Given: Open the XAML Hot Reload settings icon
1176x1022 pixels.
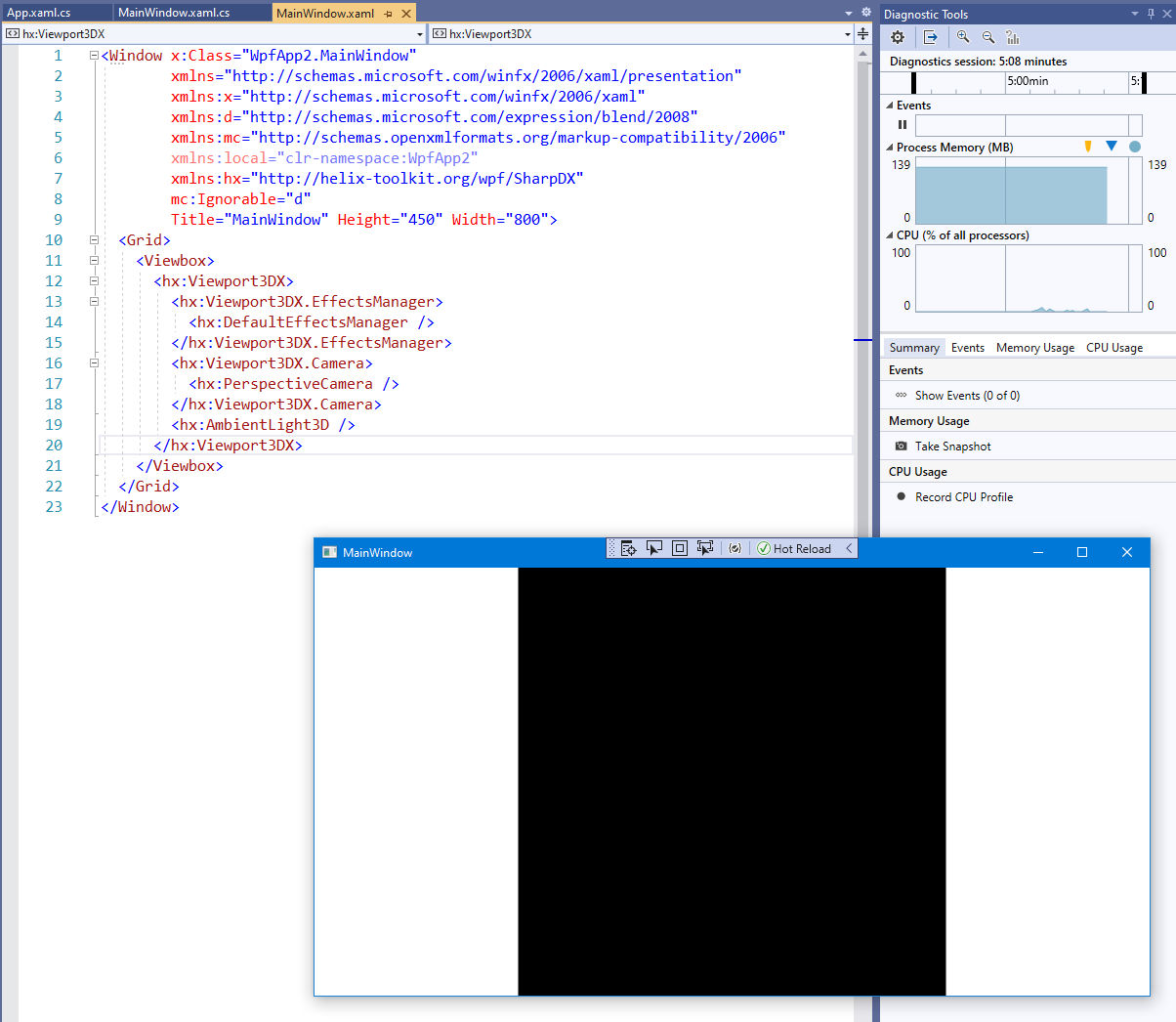Looking at the screenshot, I should pyautogui.click(x=735, y=548).
